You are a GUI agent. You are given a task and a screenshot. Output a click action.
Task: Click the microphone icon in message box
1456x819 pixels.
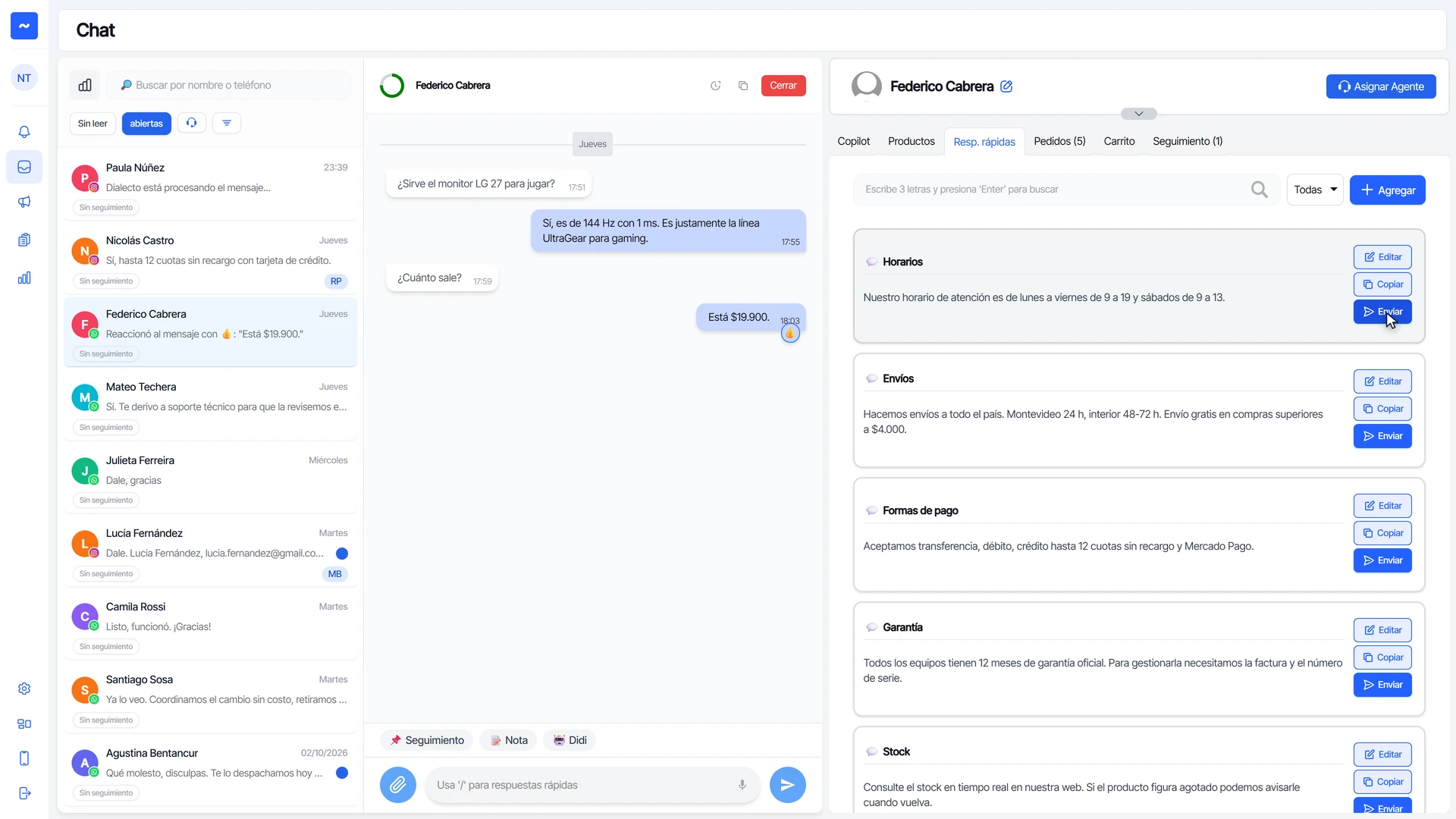tap(742, 785)
